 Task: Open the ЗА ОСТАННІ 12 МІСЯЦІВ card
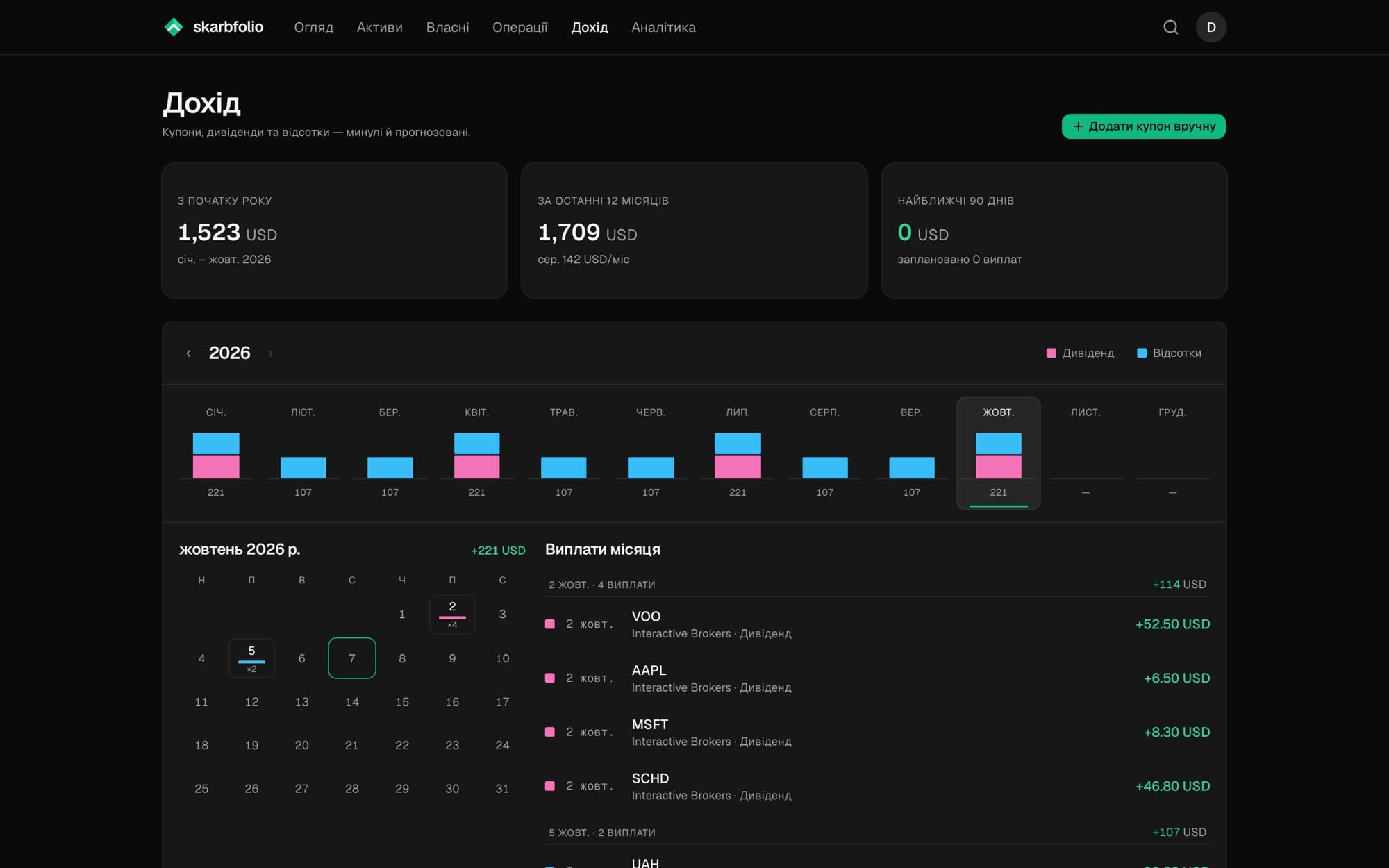694,231
